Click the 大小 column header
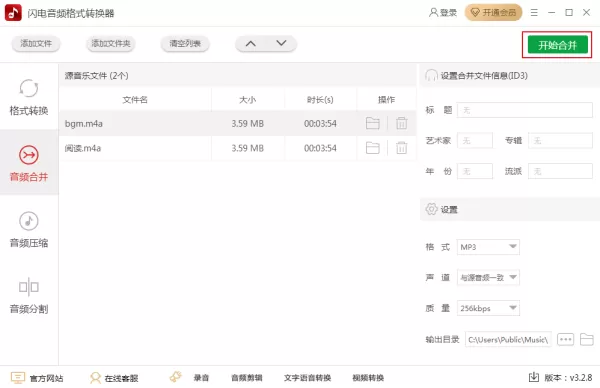Viewport: 600px width, 388px height. click(248, 99)
